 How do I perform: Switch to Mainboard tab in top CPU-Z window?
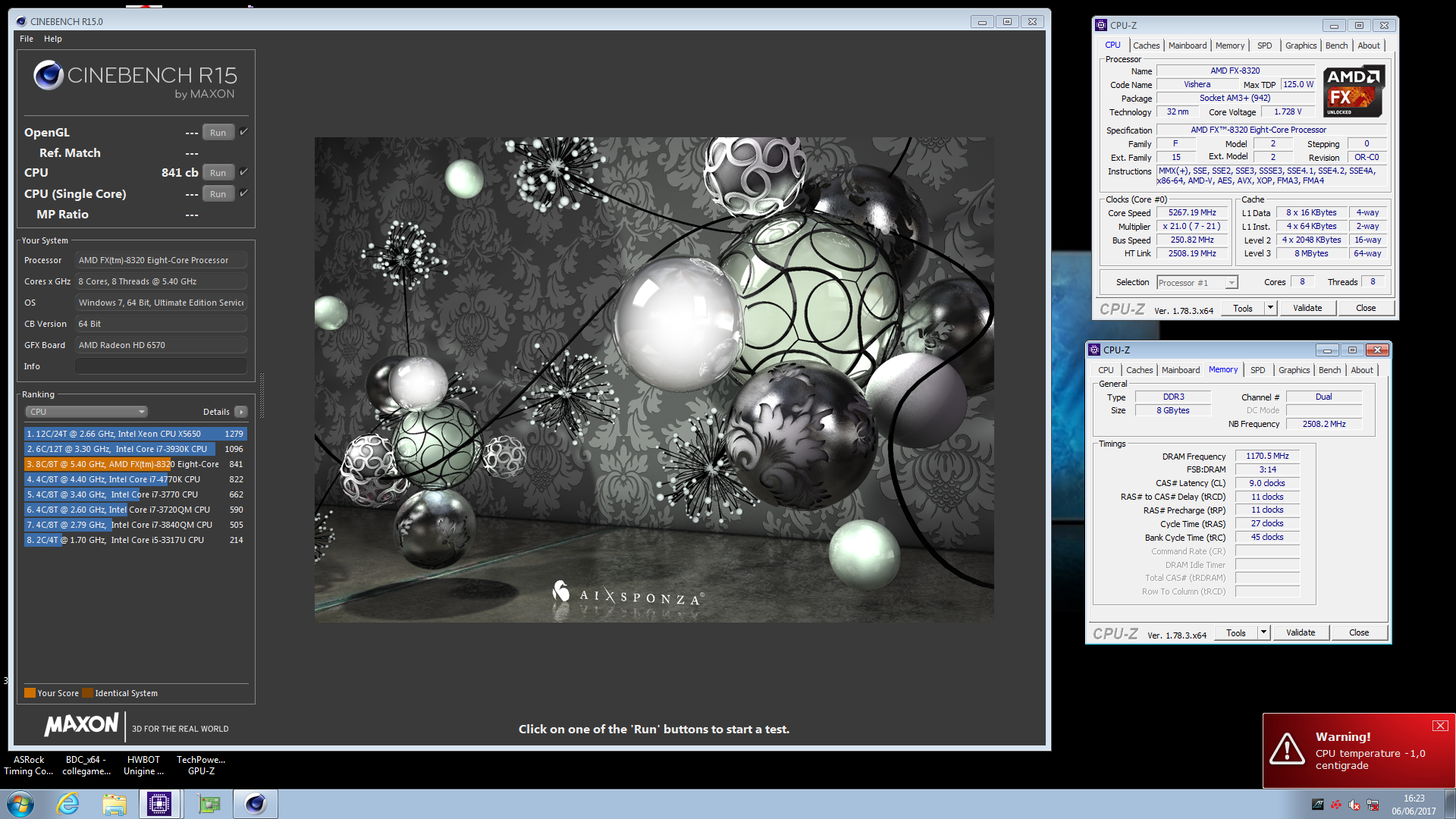(x=1187, y=45)
